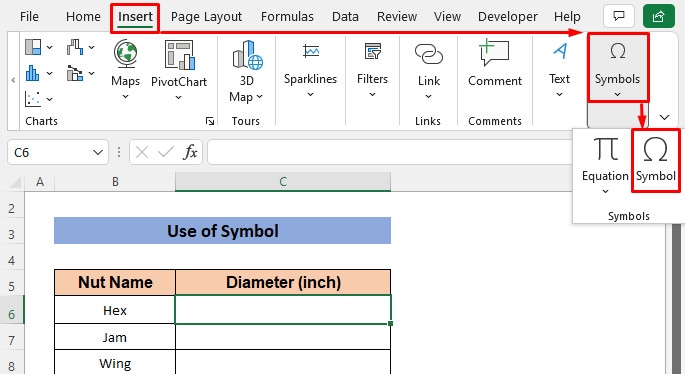
Task: Add a new Comment
Action: pyautogui.click(x=495, y=63)
